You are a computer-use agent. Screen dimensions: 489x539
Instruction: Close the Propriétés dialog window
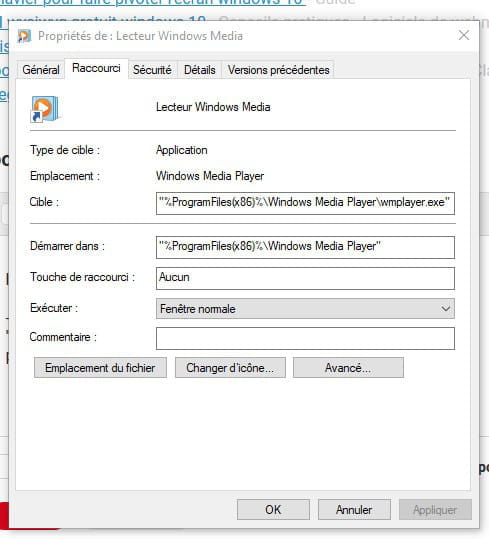464,35
